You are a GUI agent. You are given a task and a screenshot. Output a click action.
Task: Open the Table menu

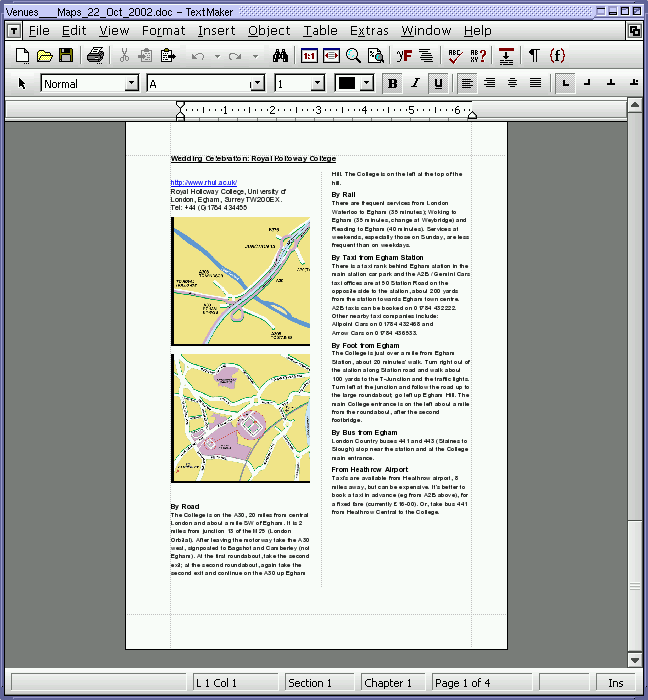coord(320,31)
